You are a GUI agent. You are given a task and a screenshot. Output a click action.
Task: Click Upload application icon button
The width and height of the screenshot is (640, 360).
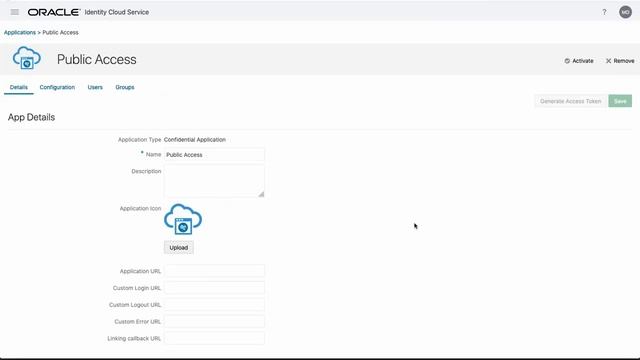pos(179,248)
